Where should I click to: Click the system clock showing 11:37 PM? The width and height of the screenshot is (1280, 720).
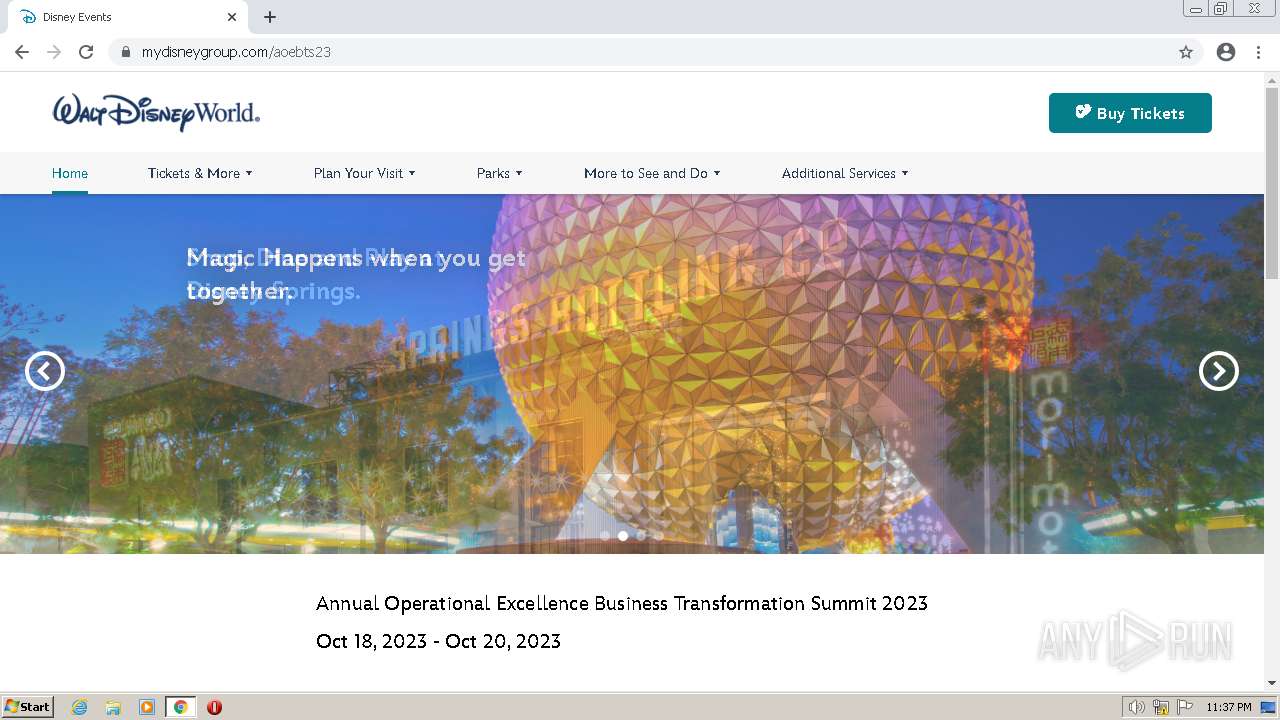[x=1228, y=707]
